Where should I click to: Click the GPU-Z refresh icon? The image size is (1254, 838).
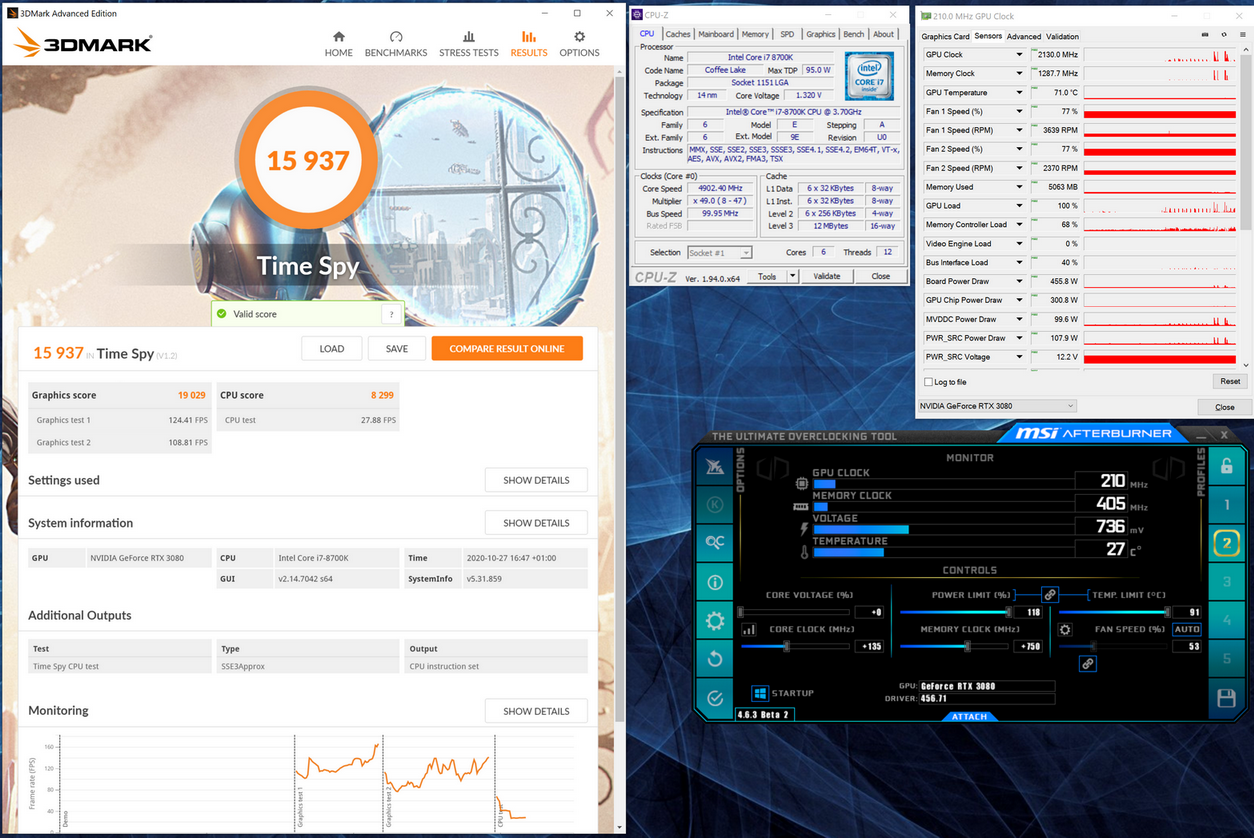[x=1224, y=35]
